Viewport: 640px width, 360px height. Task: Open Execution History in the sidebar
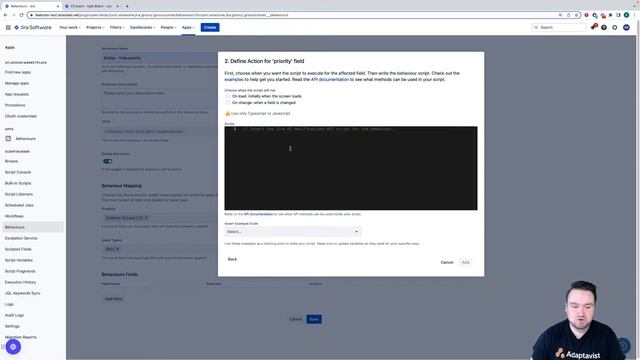[20, 282]
